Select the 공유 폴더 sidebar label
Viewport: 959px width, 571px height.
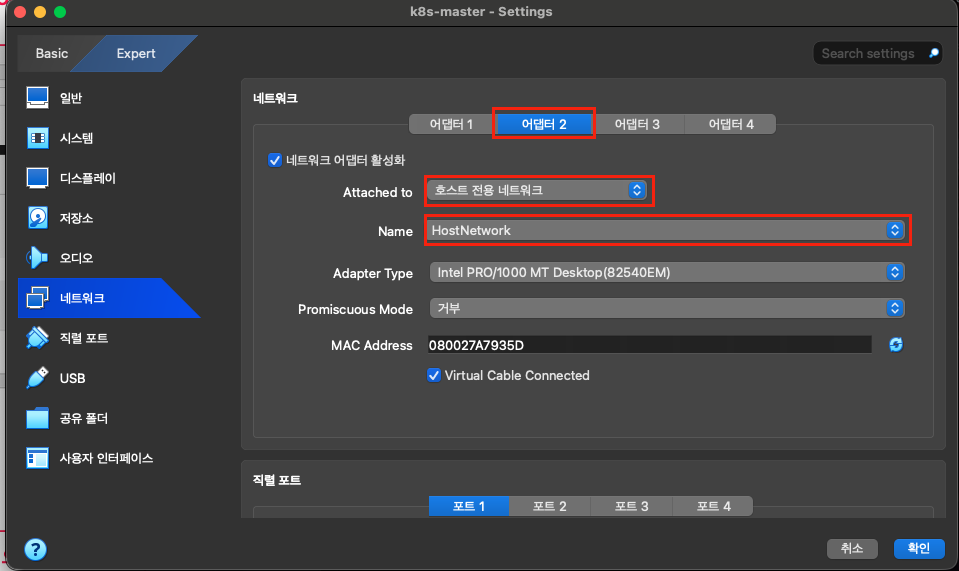(x=84, y=418)
